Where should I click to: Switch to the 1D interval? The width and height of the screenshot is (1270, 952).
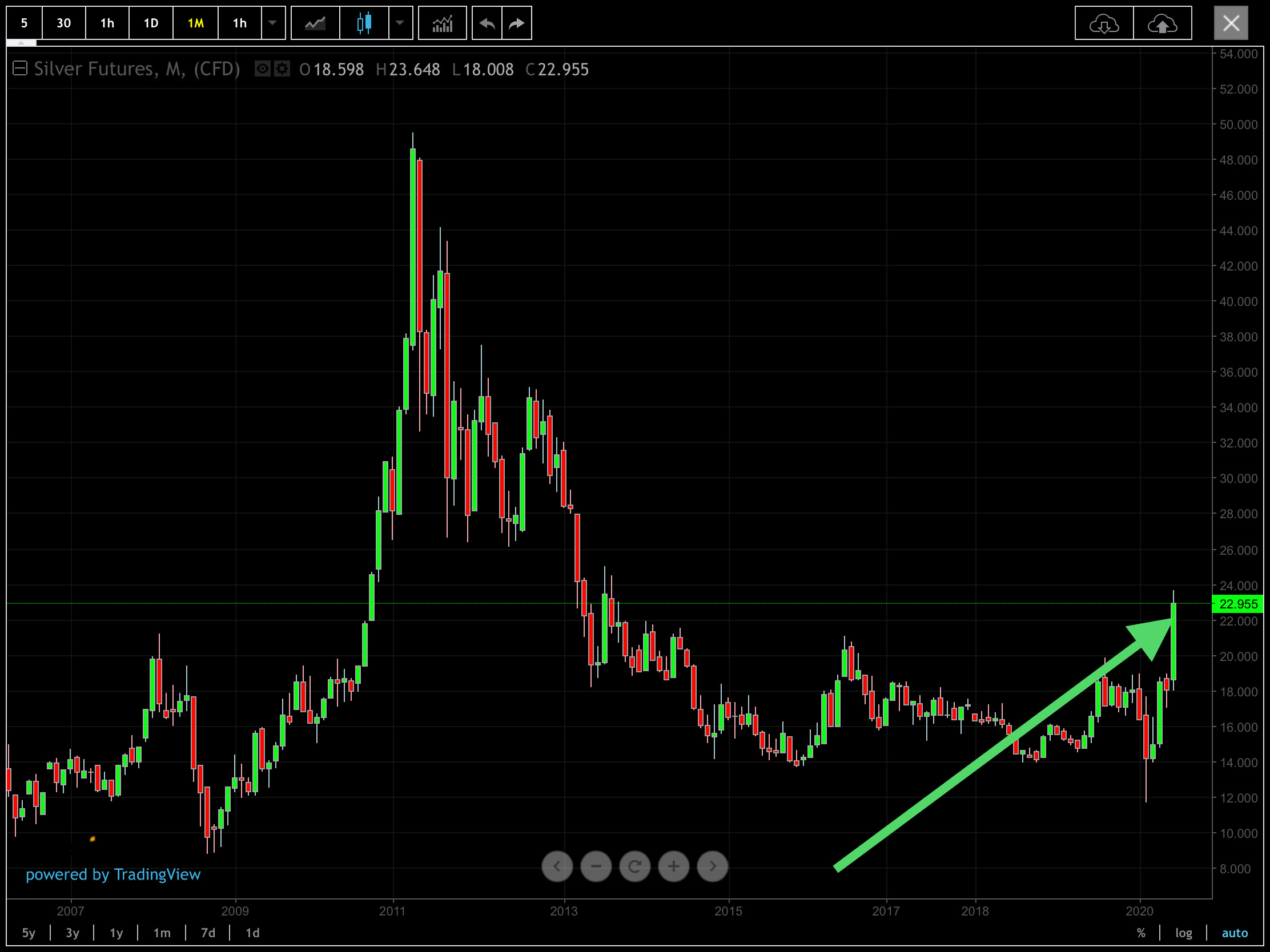150,23
